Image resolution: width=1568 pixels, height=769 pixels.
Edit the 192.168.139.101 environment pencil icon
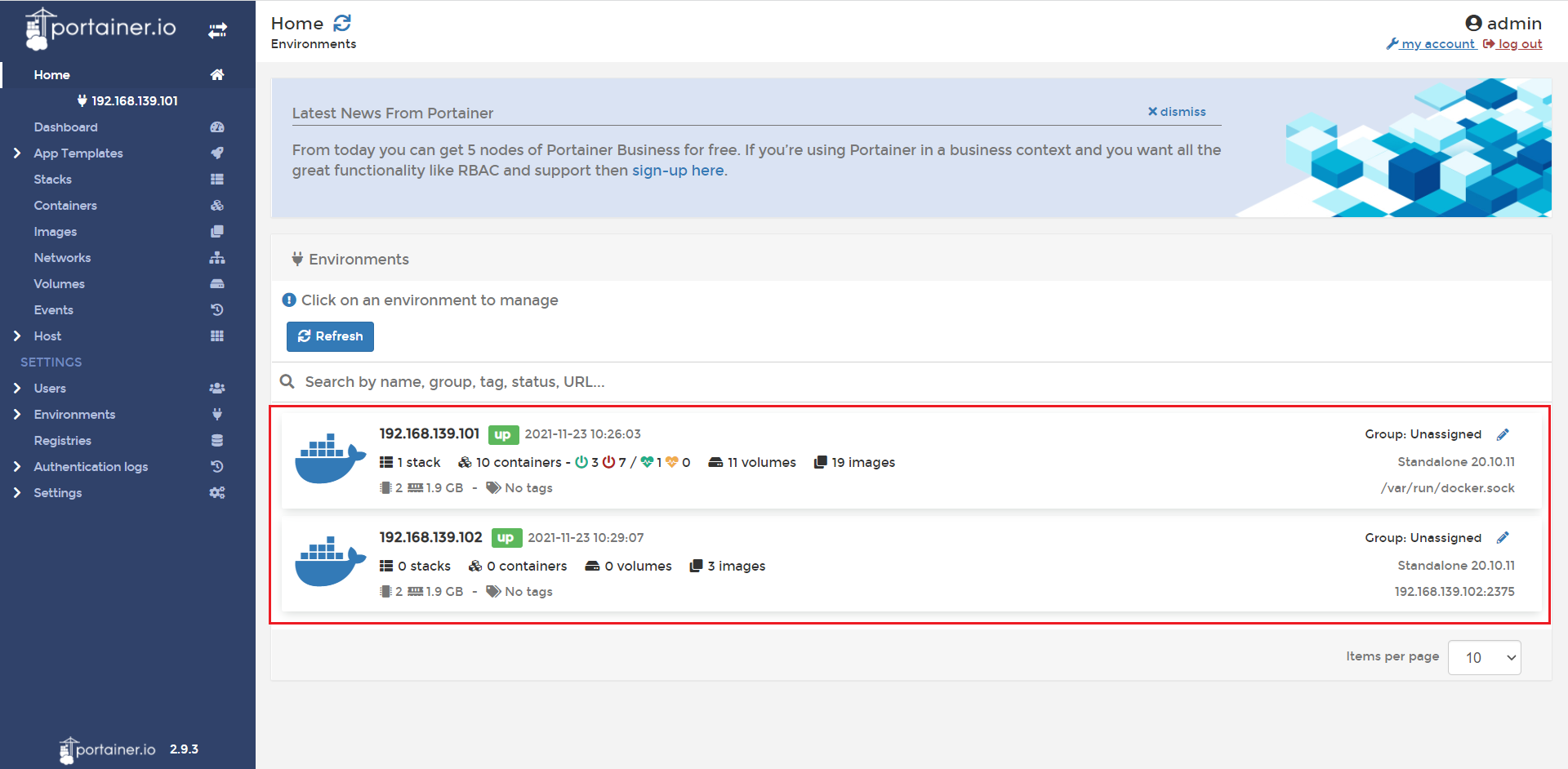[x=1503, y=434]
